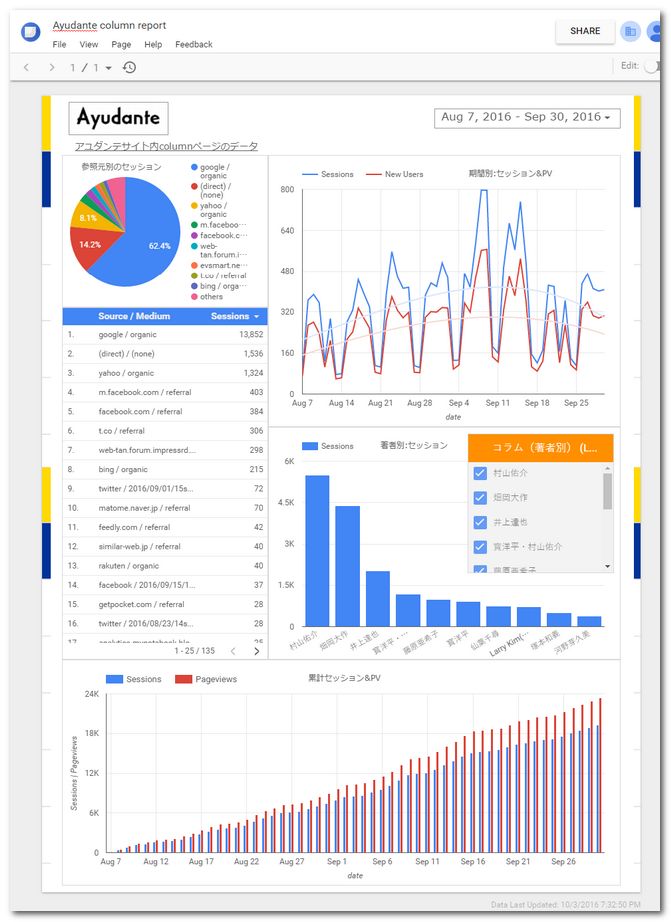This screenshot has width=671, height=922.
Task: Click the author filter scrollbar thumb
Action: [607, 491]
